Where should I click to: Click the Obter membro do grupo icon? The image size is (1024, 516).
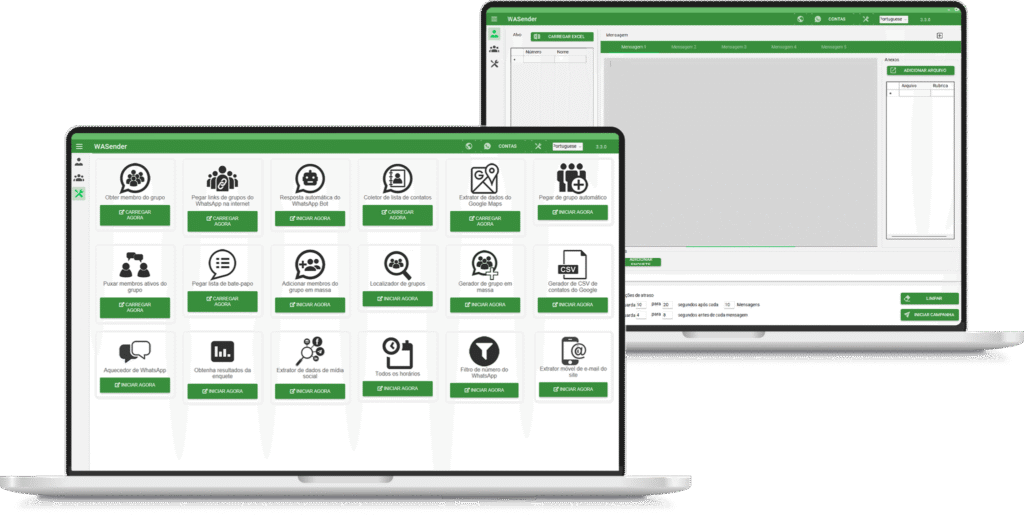point(135,178)
